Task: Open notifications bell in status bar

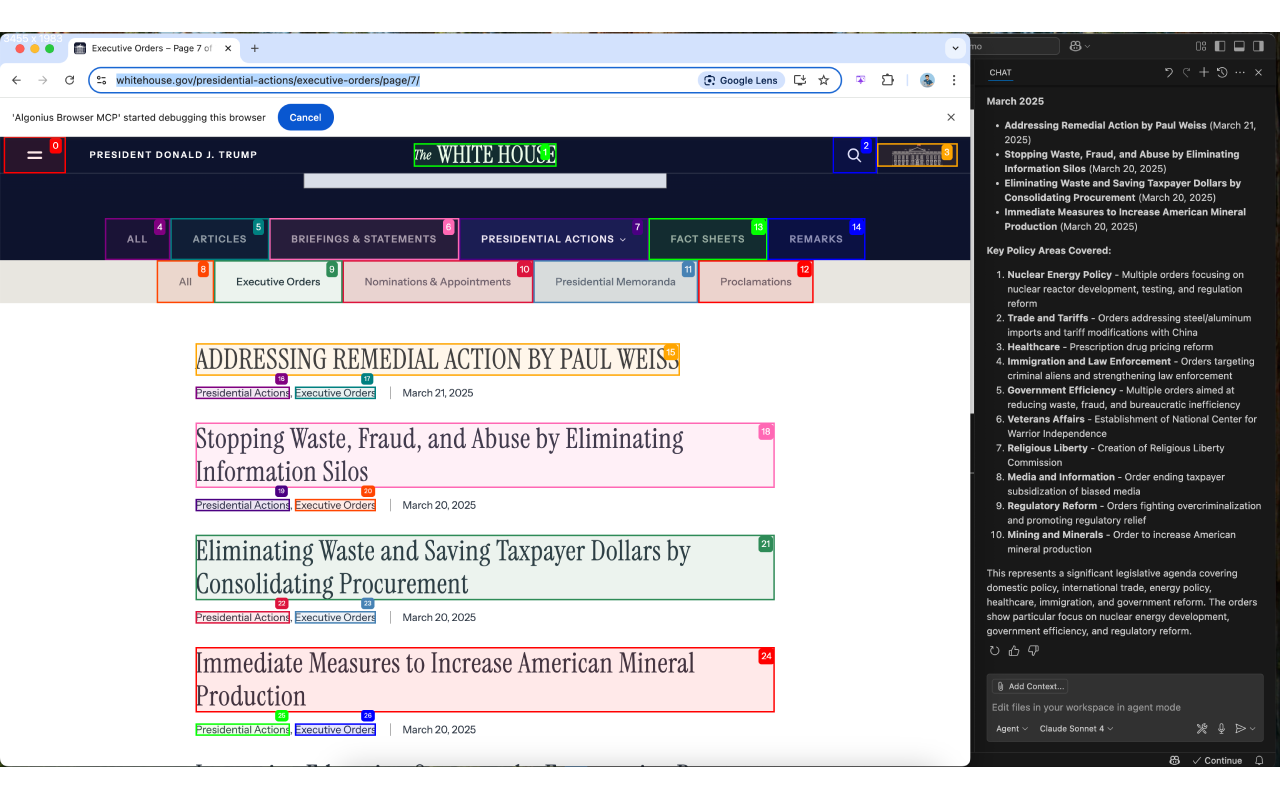Action: pyautogui.click(x=1259, y=760)
